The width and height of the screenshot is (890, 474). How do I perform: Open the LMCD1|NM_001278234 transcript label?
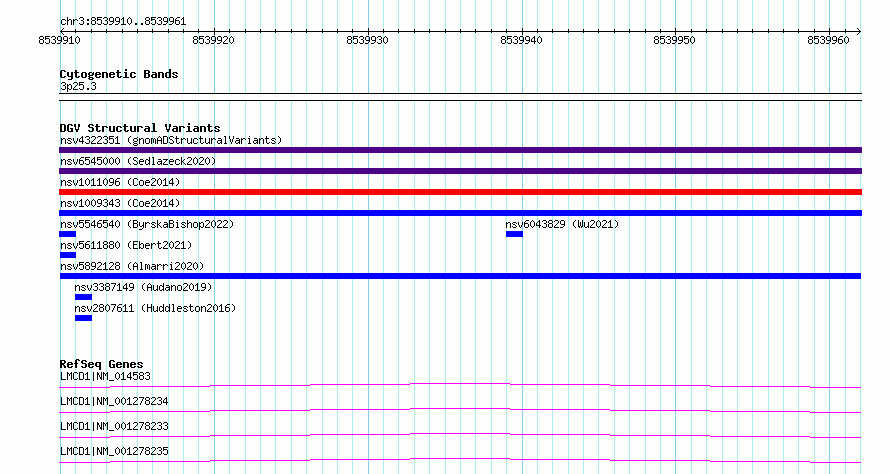click(114, 401)
